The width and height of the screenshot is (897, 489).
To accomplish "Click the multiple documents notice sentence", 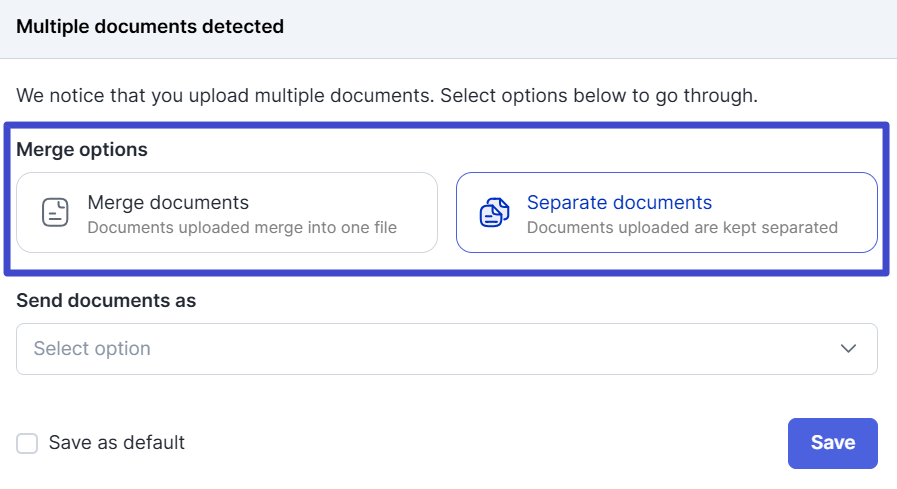I will pyautogui.click(x=387, y=97).
